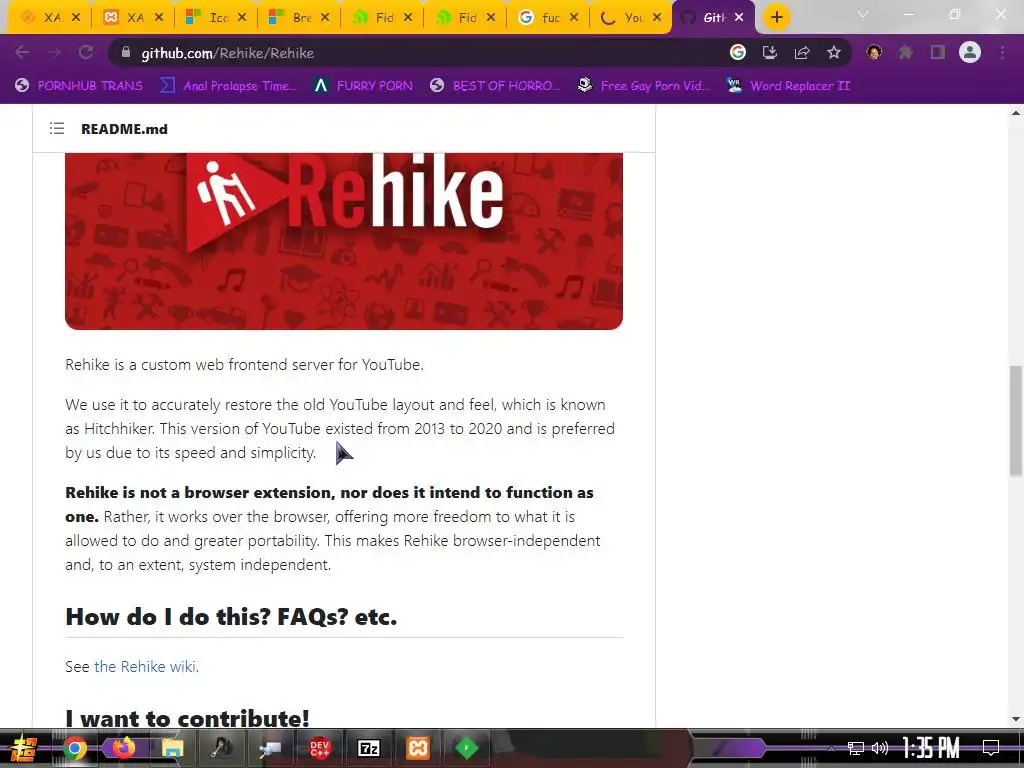
Task: Open 7-Zip from the taskbar
Action: [369, 748]
